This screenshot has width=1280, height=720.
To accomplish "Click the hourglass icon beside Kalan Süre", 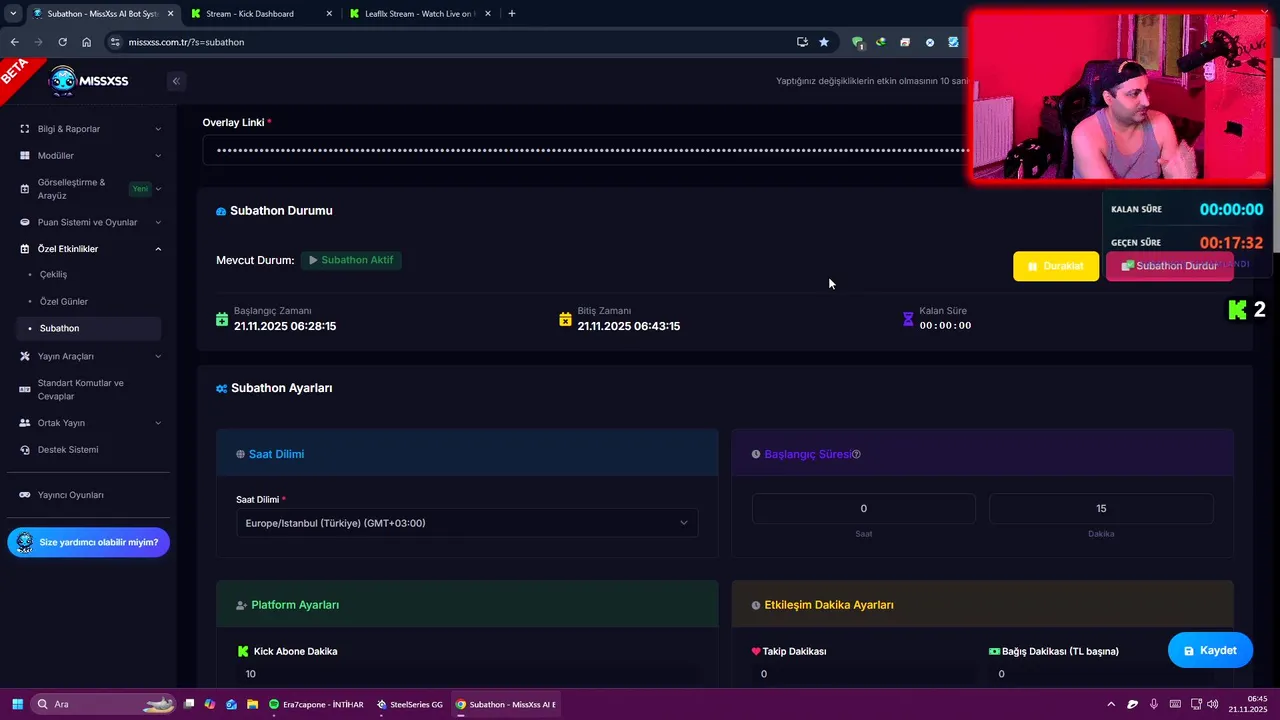I will 908,319.
